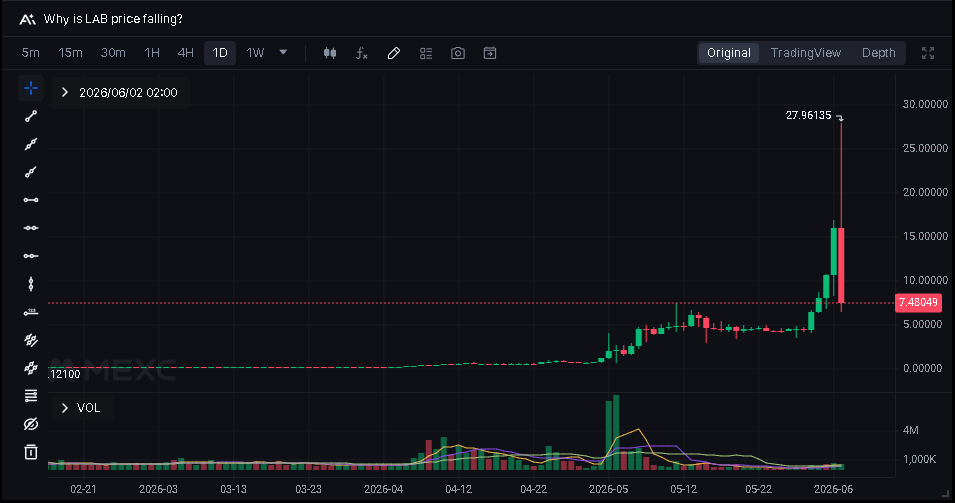This screenshot has height=503, width=955.
Task: Click the 27.96135 high price label
Action: point(808,115)
